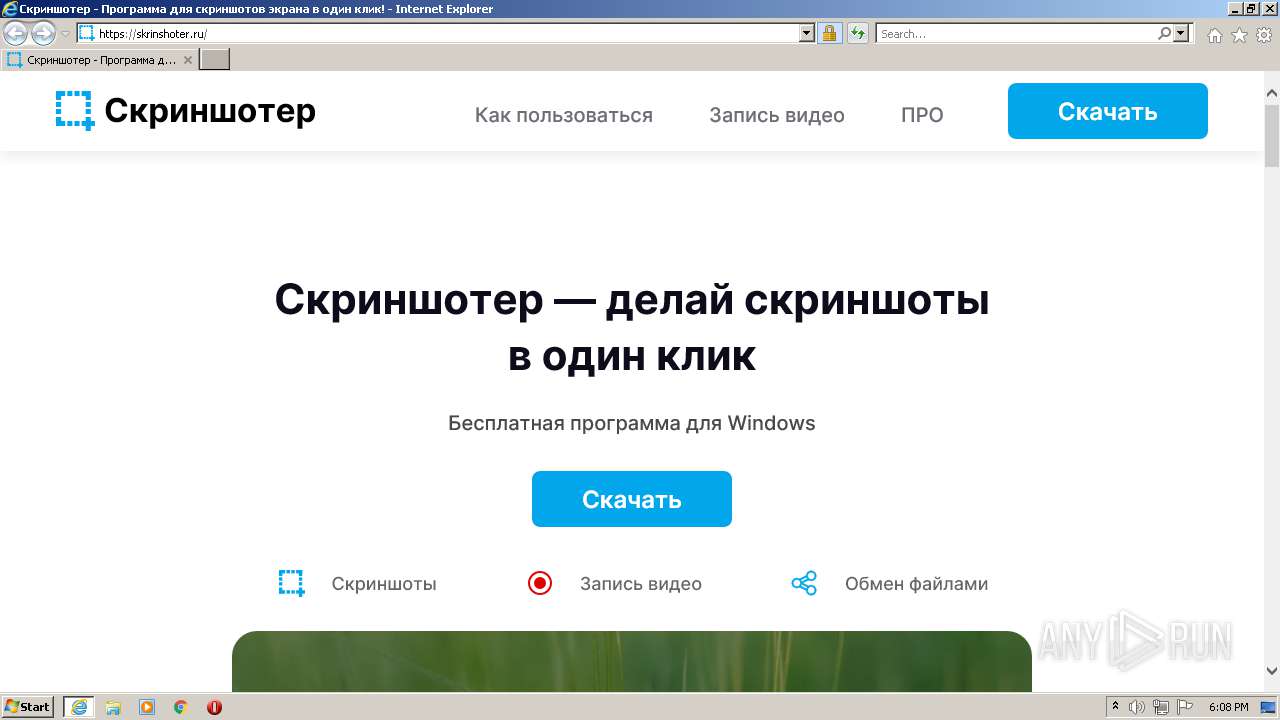
Task: Click the Internet Explorer title bar icon
Action: [9, 9]
